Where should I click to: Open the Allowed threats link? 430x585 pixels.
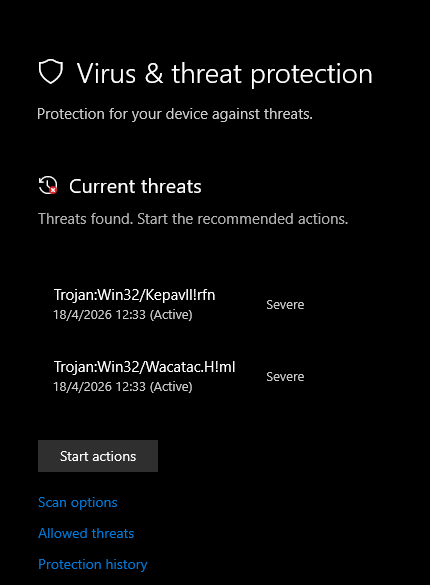[86, 534]
